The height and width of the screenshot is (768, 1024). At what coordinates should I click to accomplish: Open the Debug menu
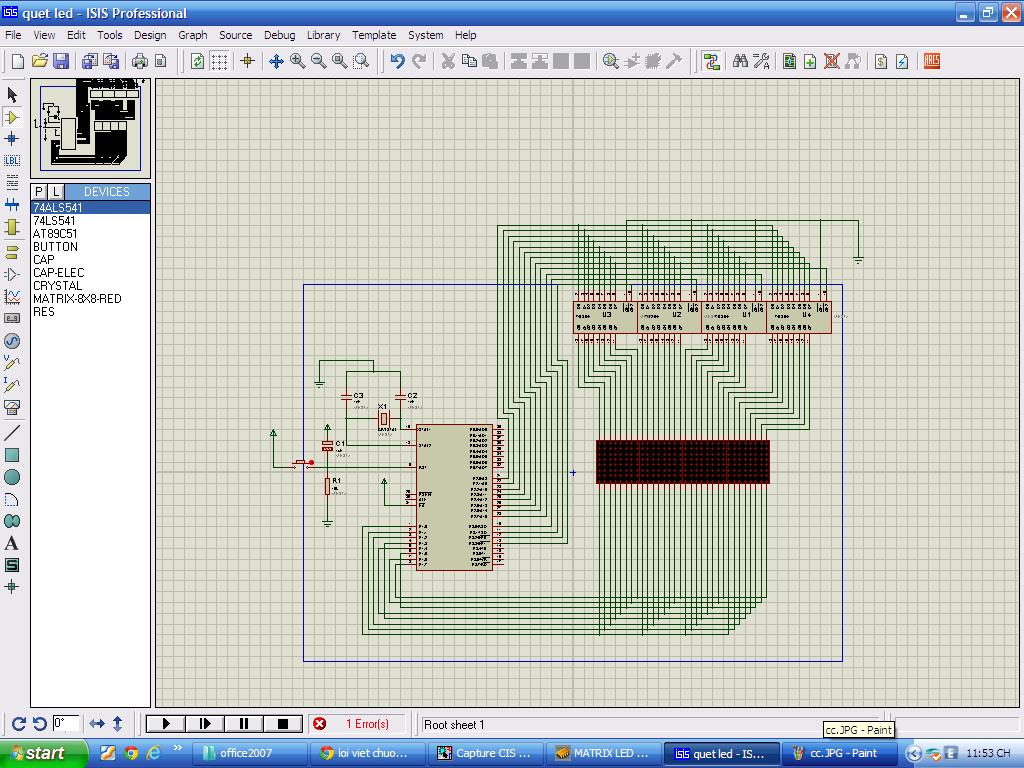click(279, 35)
